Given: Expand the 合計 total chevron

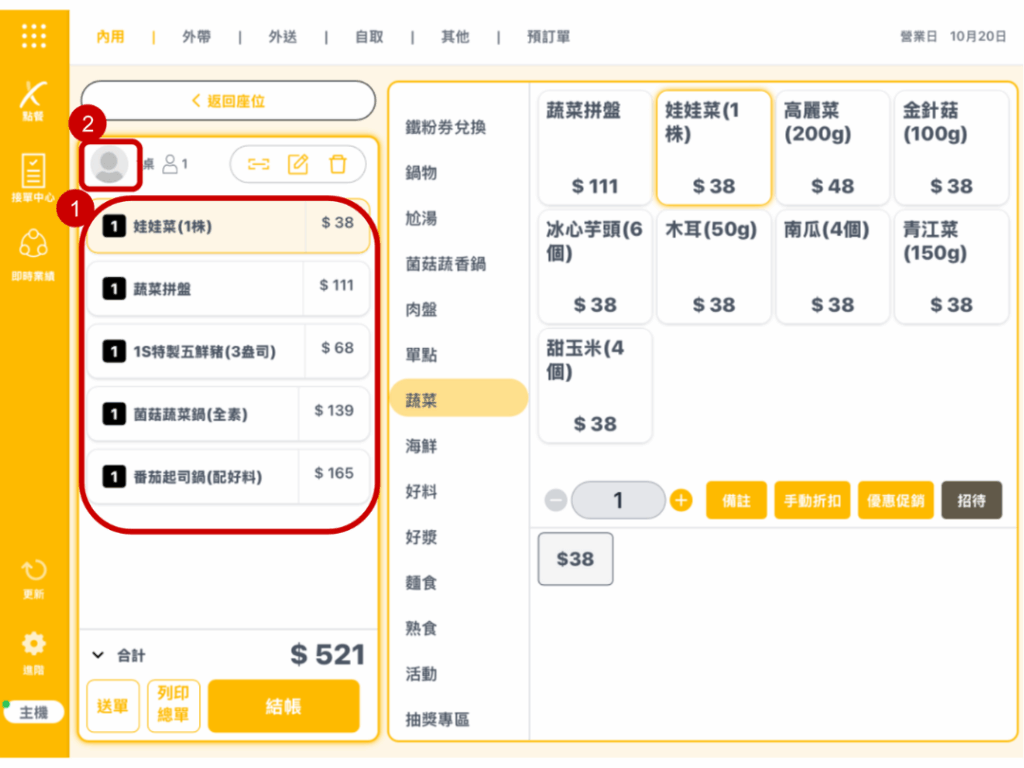Looking at the screenshot, I should click(x=98, y=655).
